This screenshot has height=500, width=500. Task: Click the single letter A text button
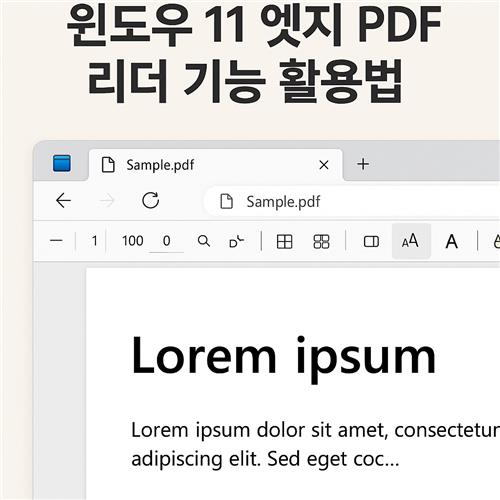[452, 241]
